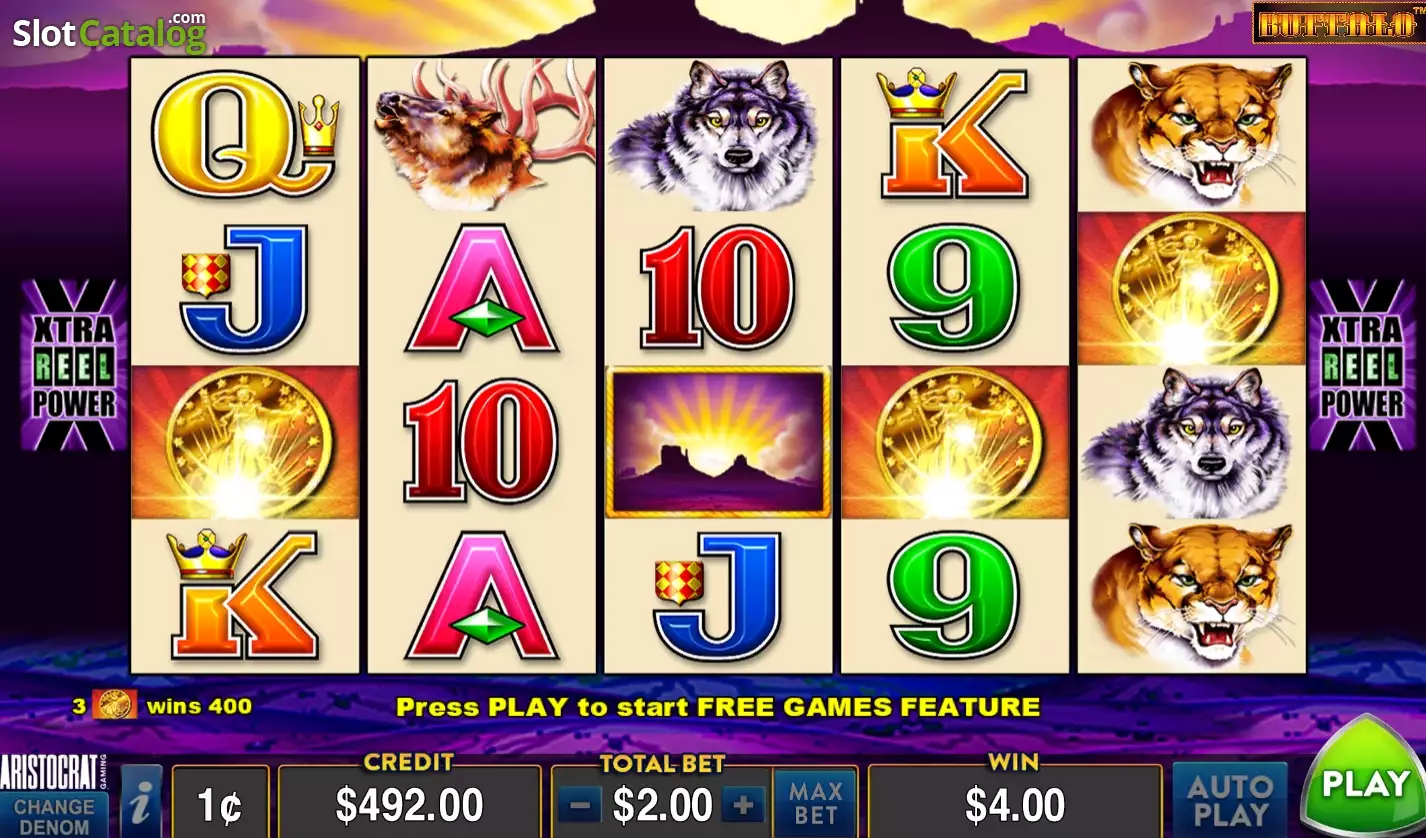Click the cougar symbol atop reel five
Screen dimensions: 1426x838
pyautogui.click(x=1191, y=135)
